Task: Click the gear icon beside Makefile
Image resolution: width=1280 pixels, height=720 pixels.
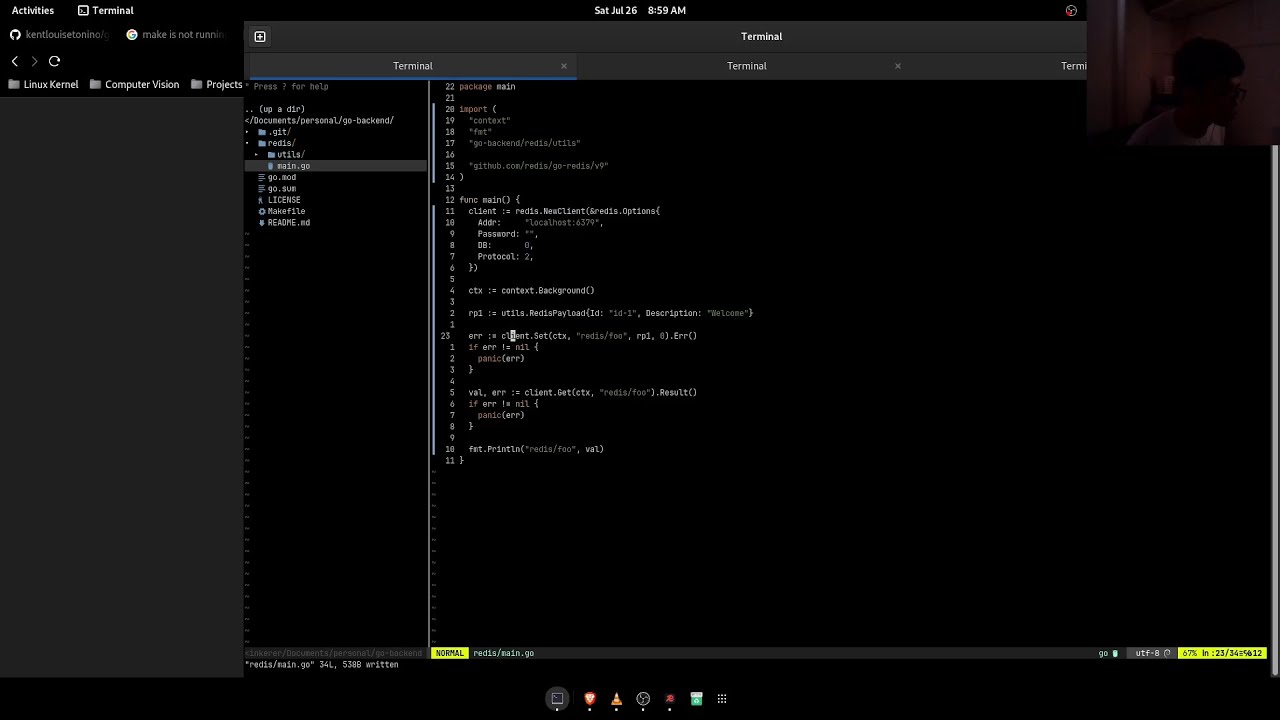Action: pos(262,211)
